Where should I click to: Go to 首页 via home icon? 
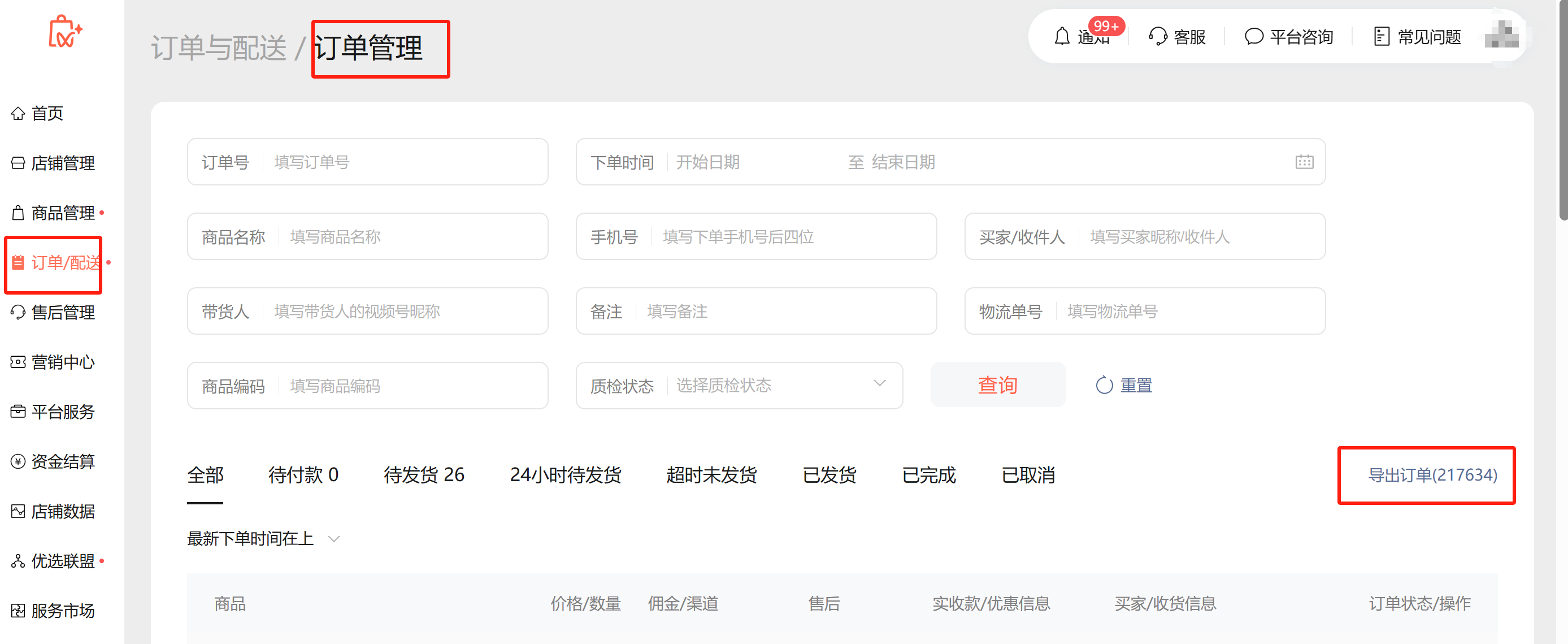click(18, 113)
